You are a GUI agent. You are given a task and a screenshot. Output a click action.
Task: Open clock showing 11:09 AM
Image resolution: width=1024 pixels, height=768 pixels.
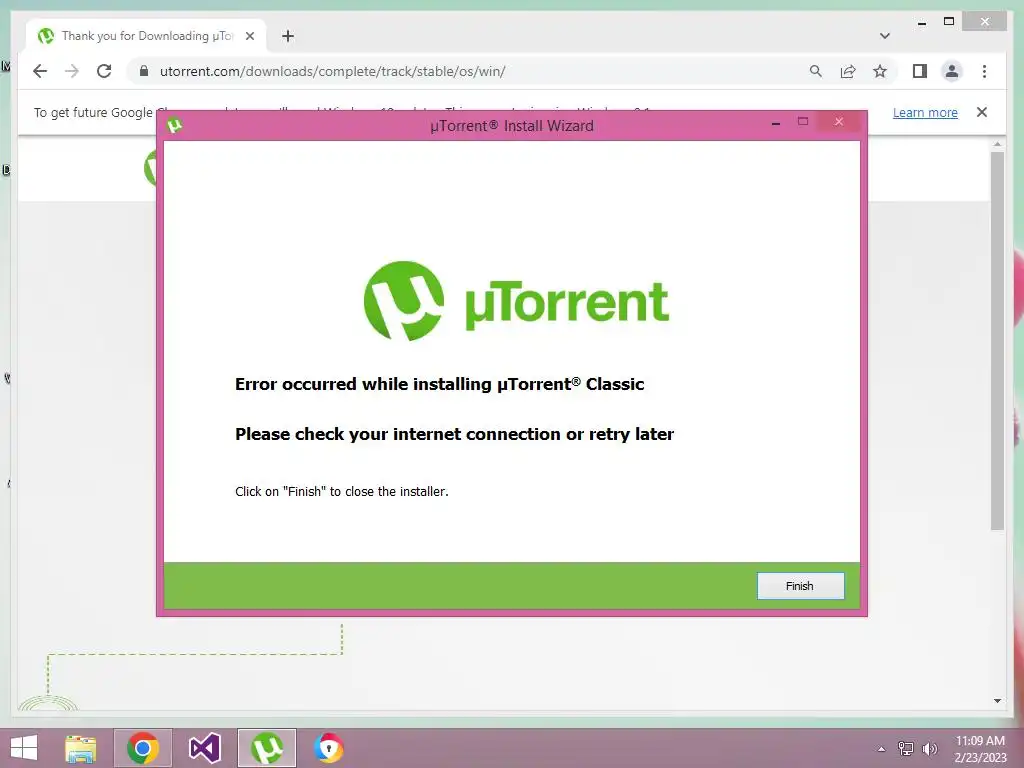pos(980,749)
